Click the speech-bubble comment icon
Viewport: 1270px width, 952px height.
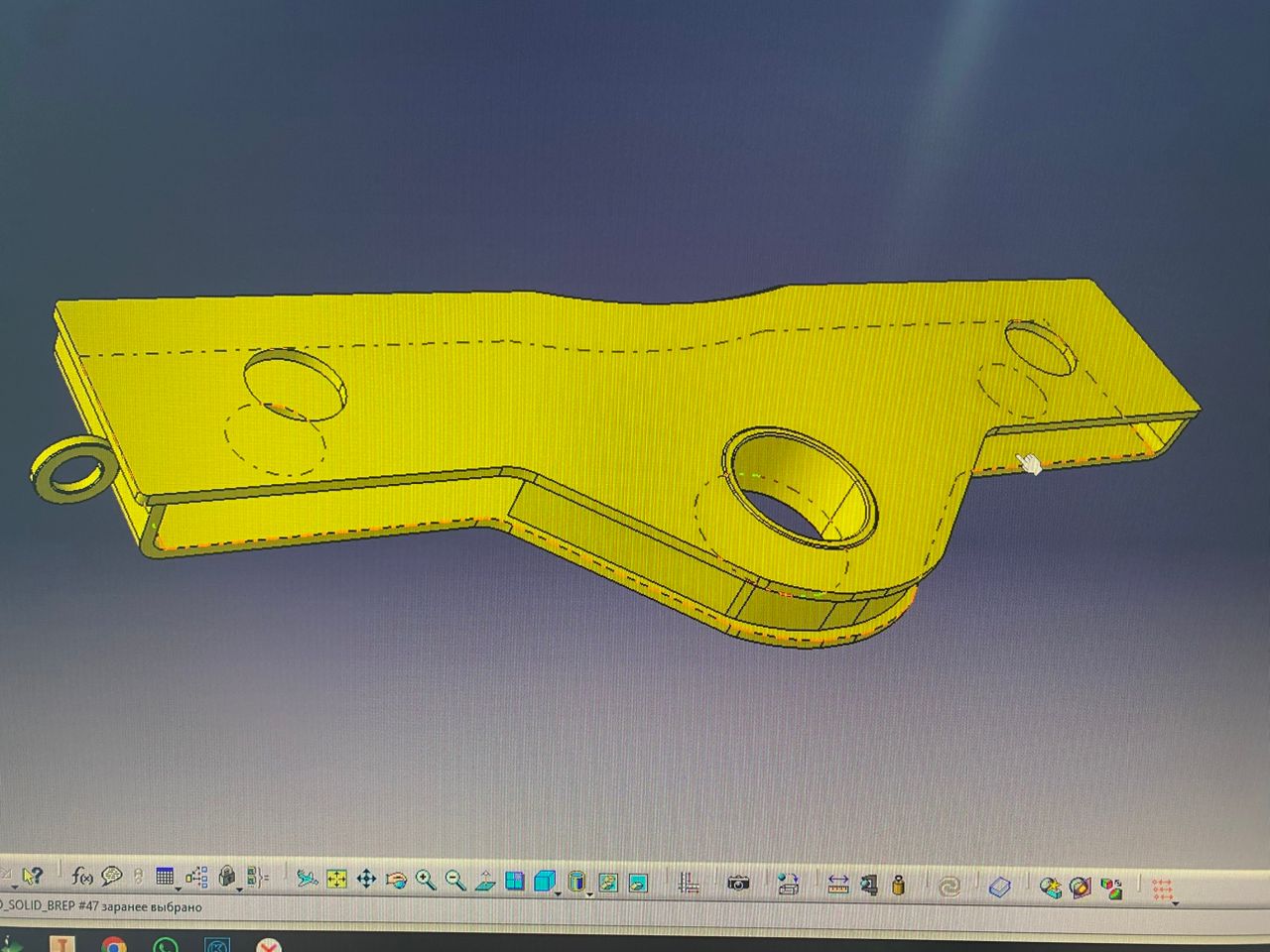click(111, 876)
